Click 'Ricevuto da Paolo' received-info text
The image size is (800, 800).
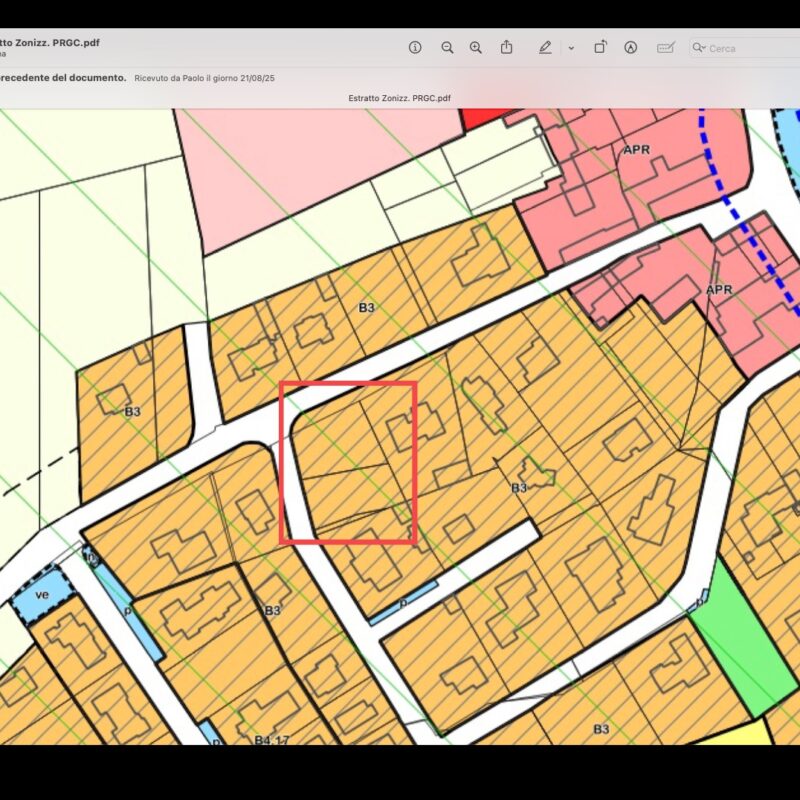[x=205, y=77]
